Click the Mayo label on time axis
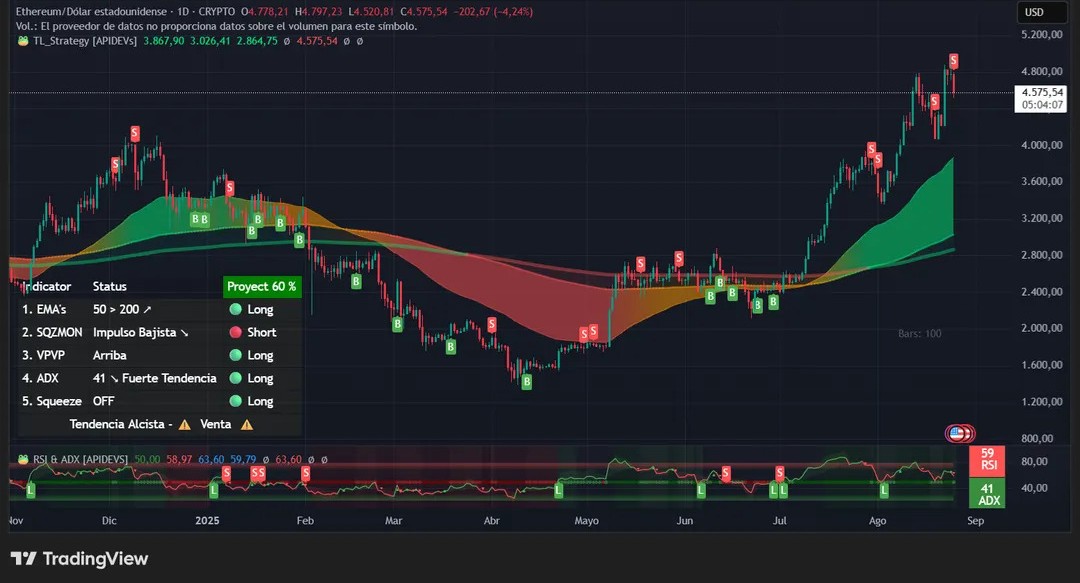The width and height of the screenshot is (1080, 583). pyautogui.click(x=587, y=521)
